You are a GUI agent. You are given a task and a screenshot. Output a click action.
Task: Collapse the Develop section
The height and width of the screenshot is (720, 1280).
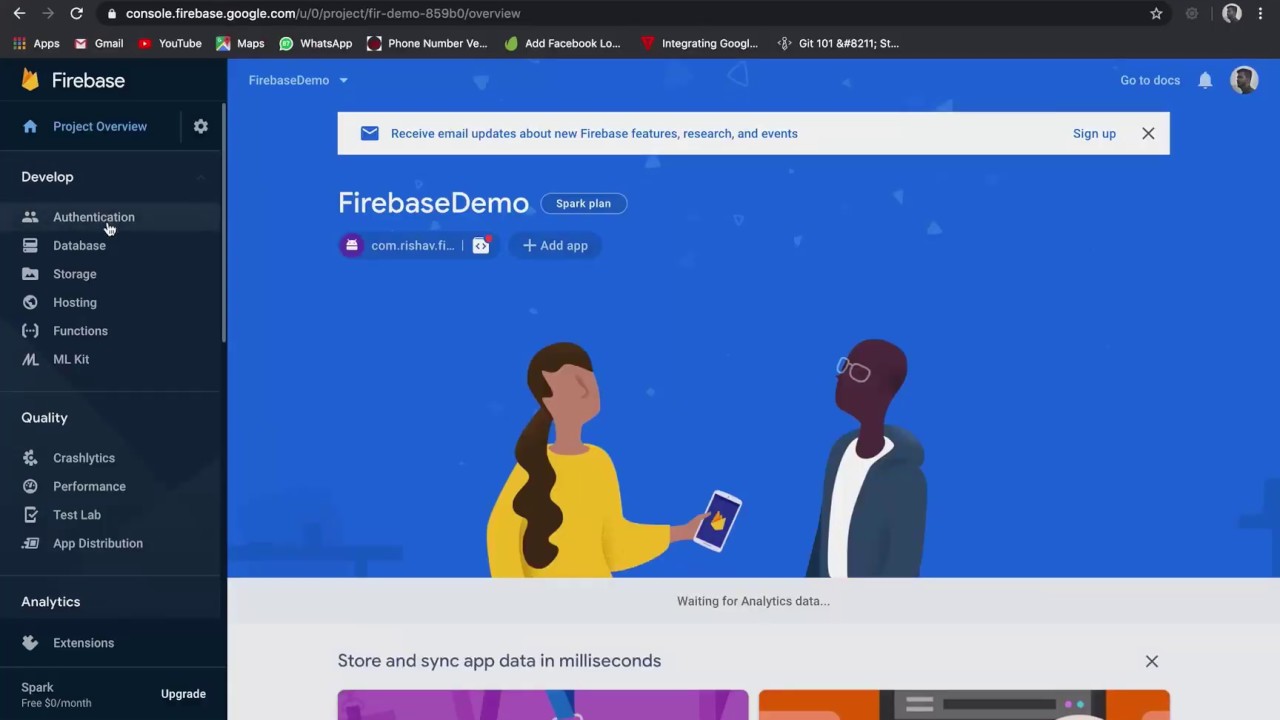pyautogui.click(x=201, y=177)
